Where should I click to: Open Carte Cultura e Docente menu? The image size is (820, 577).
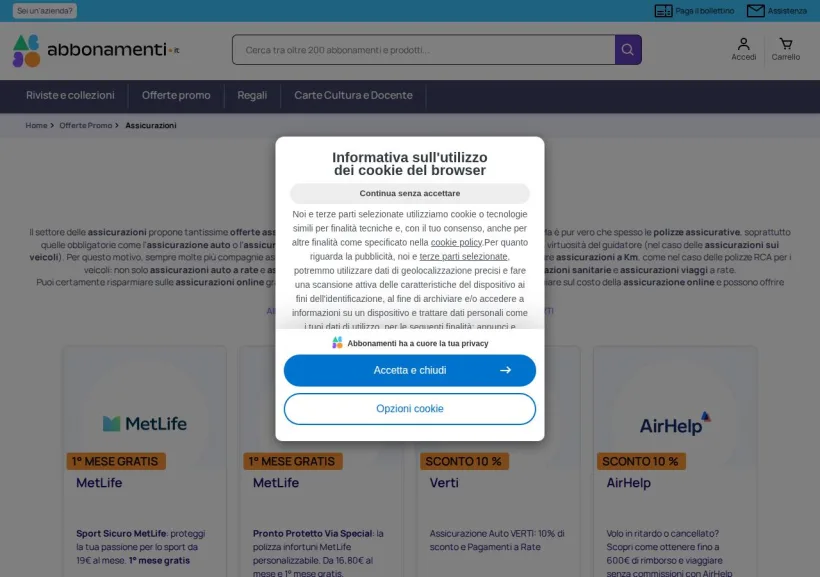tap(353, 95)
